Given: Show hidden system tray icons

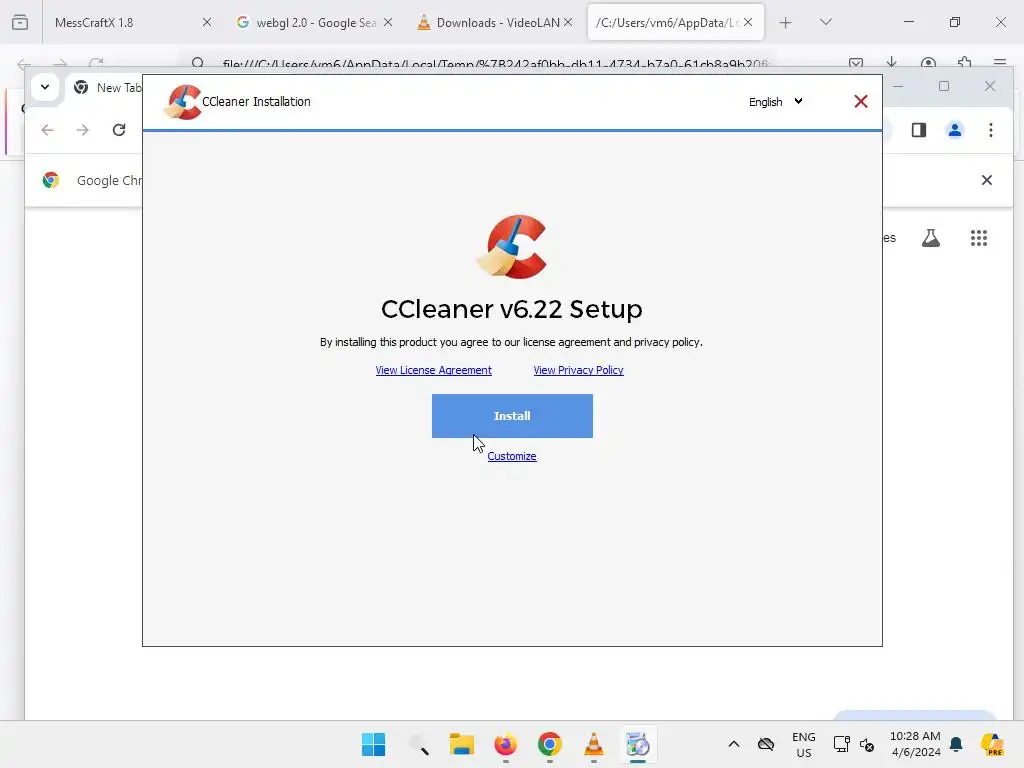Looking at the screenshot, I should [733, 744].
